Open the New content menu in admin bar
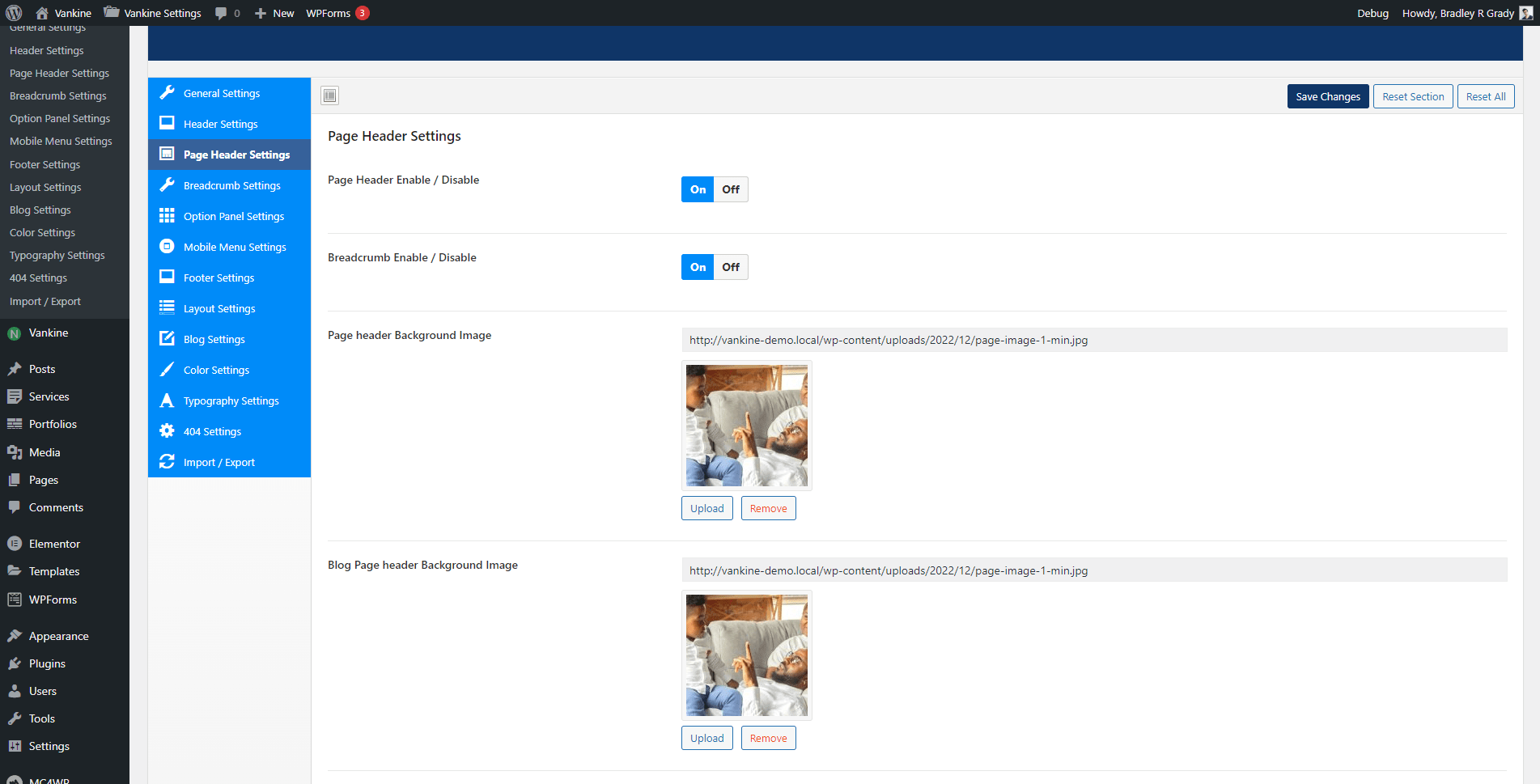The width and height of the screenshot is (1540, 784). 274,13
